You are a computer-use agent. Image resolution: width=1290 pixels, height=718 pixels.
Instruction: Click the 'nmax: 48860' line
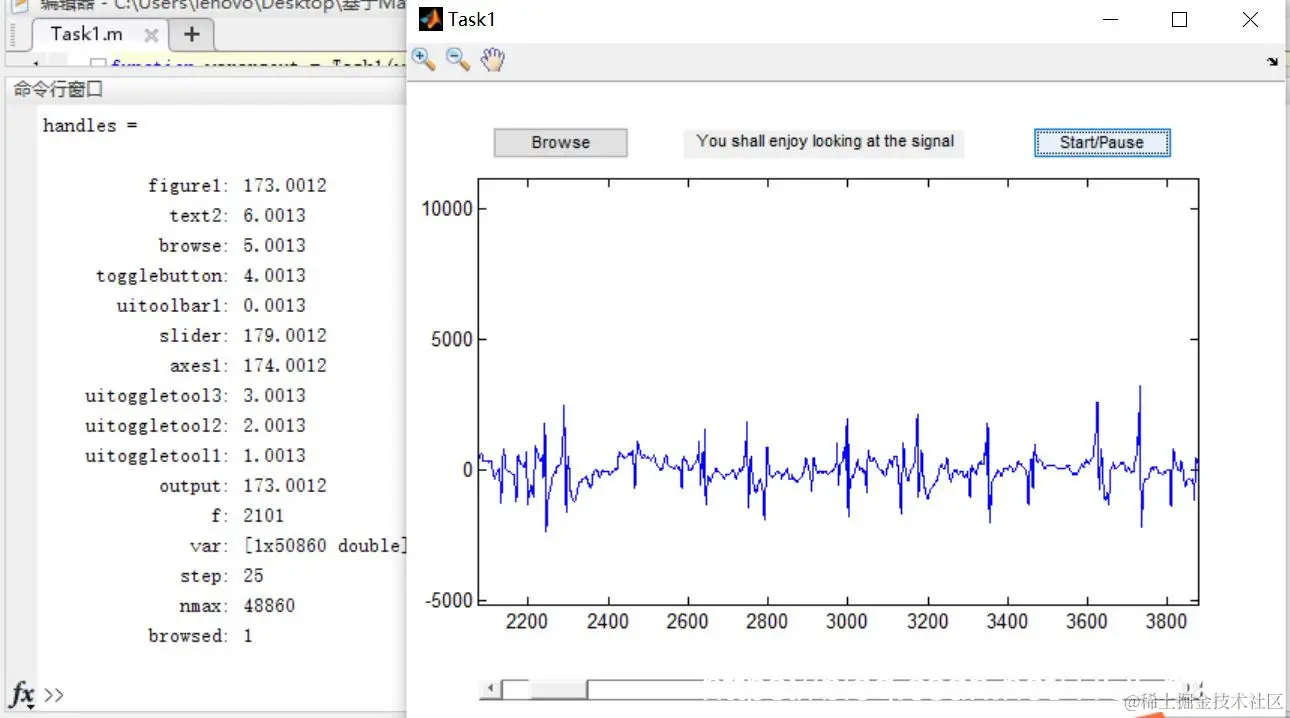pos(237,606)
